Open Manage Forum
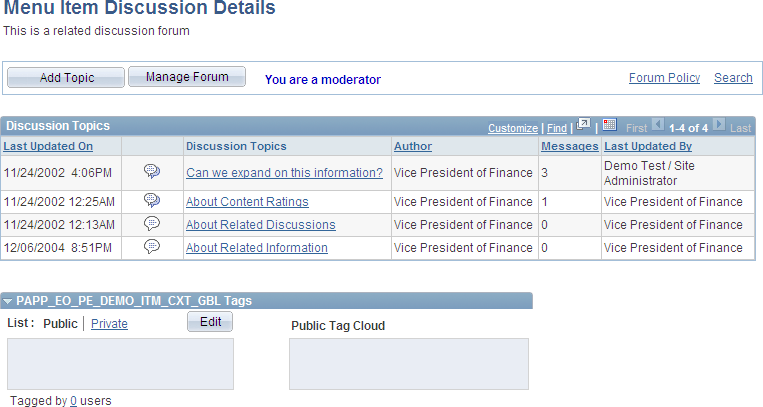The height and width of the screenshot is (407, 763). point(187,76)
